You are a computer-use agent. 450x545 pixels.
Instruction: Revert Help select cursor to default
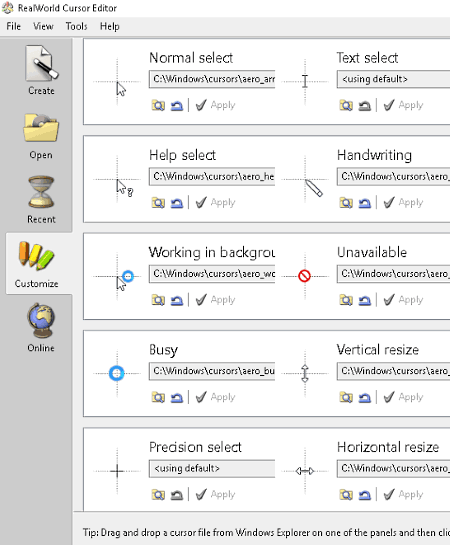pyautogui.click(x=177, y=202)
